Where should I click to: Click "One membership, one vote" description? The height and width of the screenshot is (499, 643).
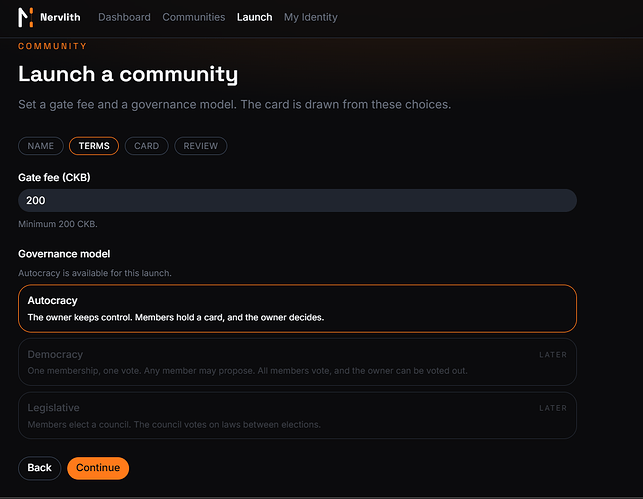pos(247,371)
